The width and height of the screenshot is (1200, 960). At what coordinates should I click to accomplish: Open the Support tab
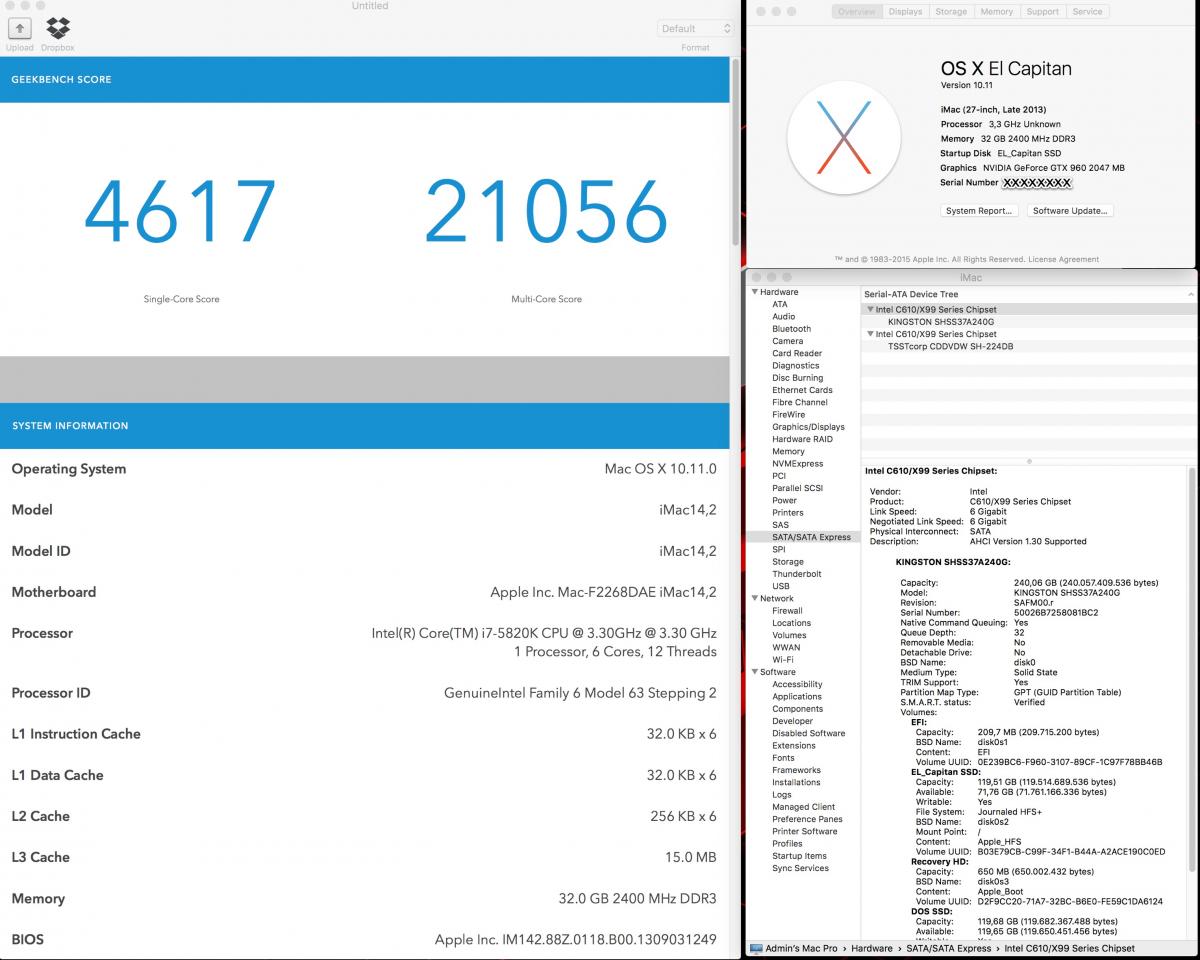(x=1042, y=12)
